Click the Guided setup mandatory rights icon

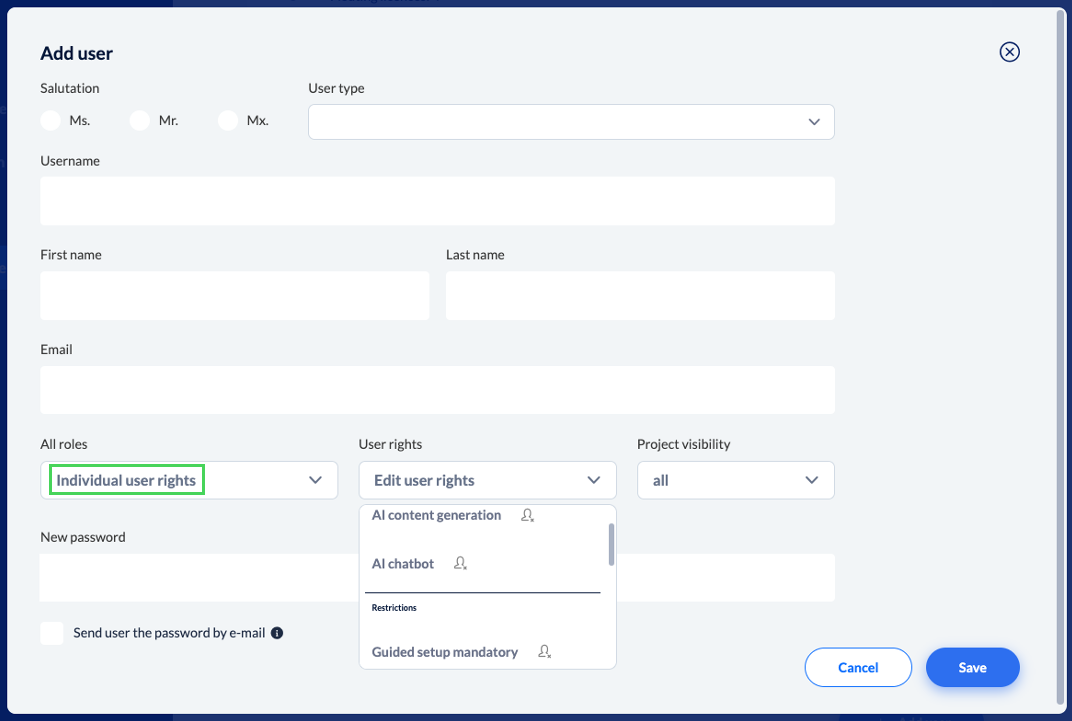tap(544, 651)
